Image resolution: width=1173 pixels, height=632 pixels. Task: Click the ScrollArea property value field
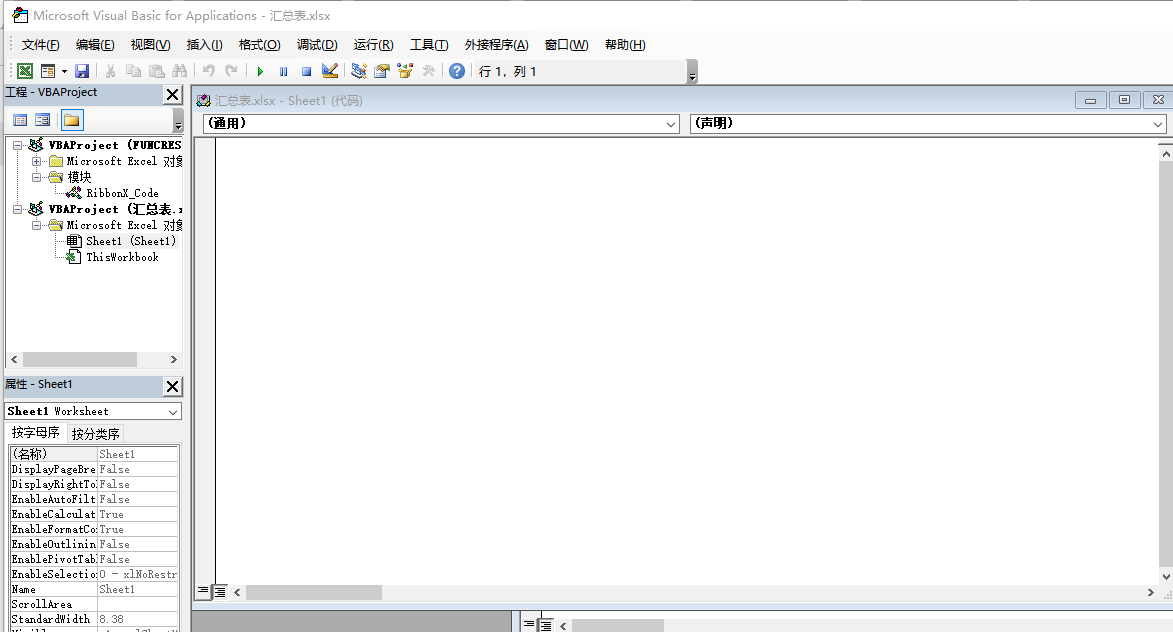click(x=138, y=604)
